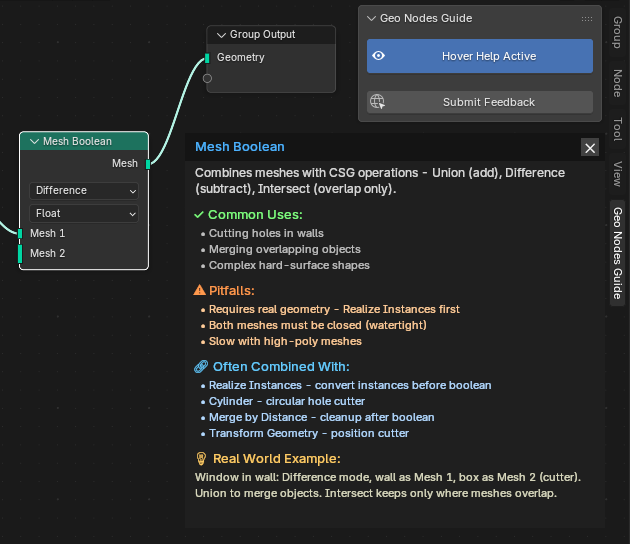Click the lightbulb icon next to Real World Example

200,458
